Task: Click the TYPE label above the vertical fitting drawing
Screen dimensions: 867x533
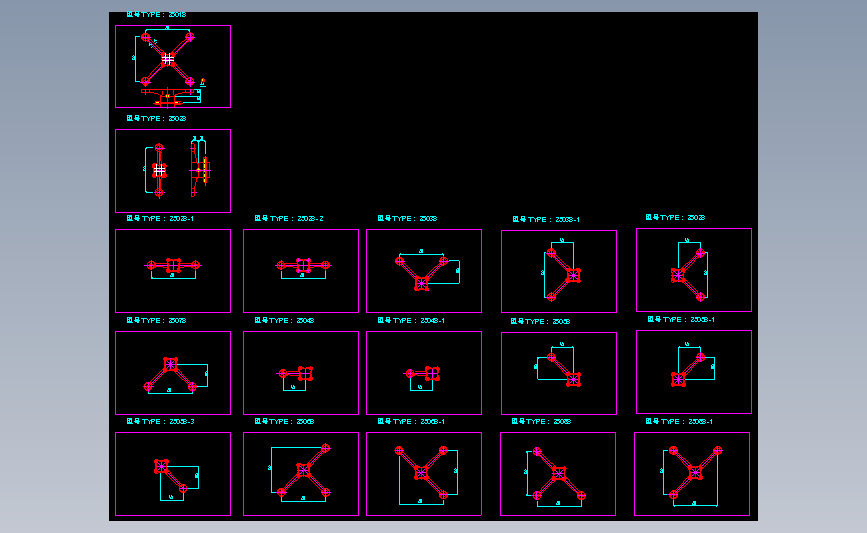Action: coord(156,118)
